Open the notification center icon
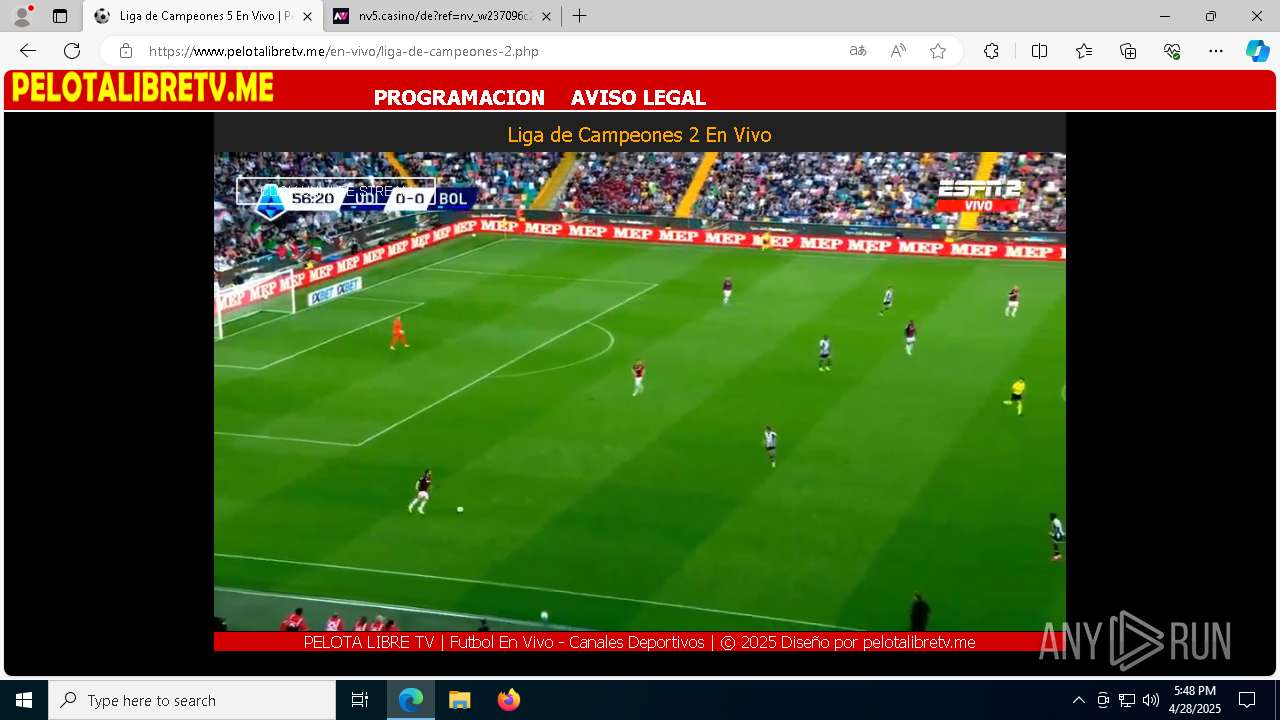 click(x=1247, y=700)
